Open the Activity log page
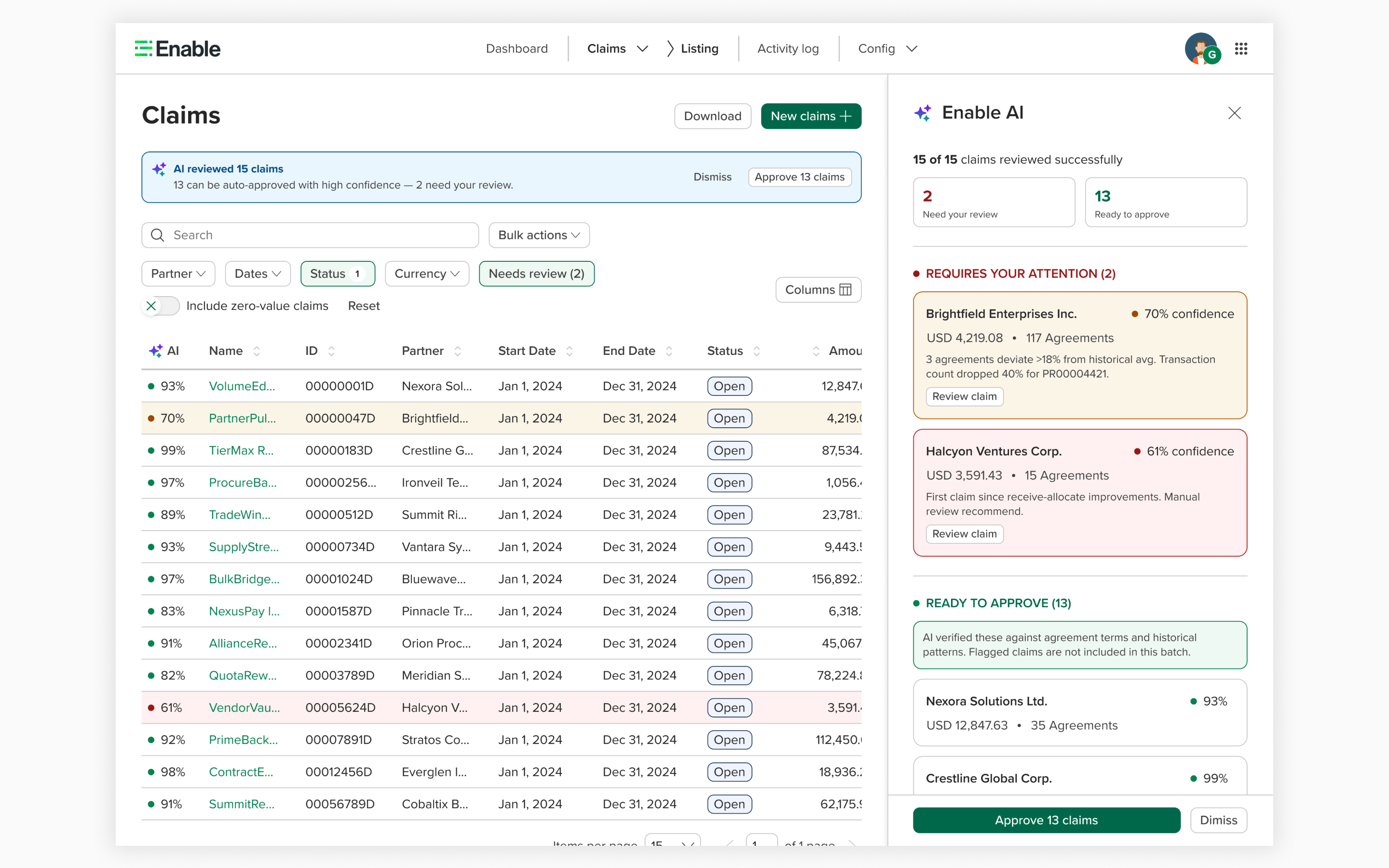The height and width of the screenshot is (868, 1389). (x=788, y=48)
